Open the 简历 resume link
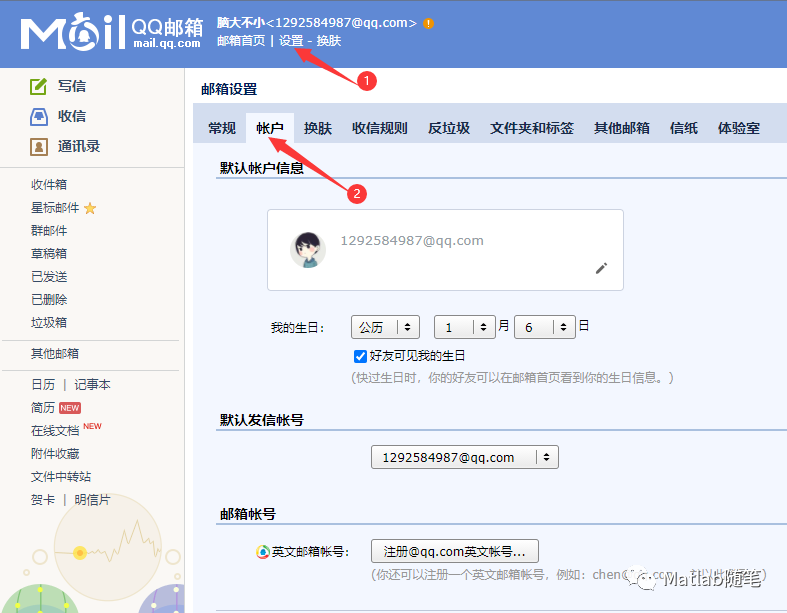 click(x=43, y=408)
